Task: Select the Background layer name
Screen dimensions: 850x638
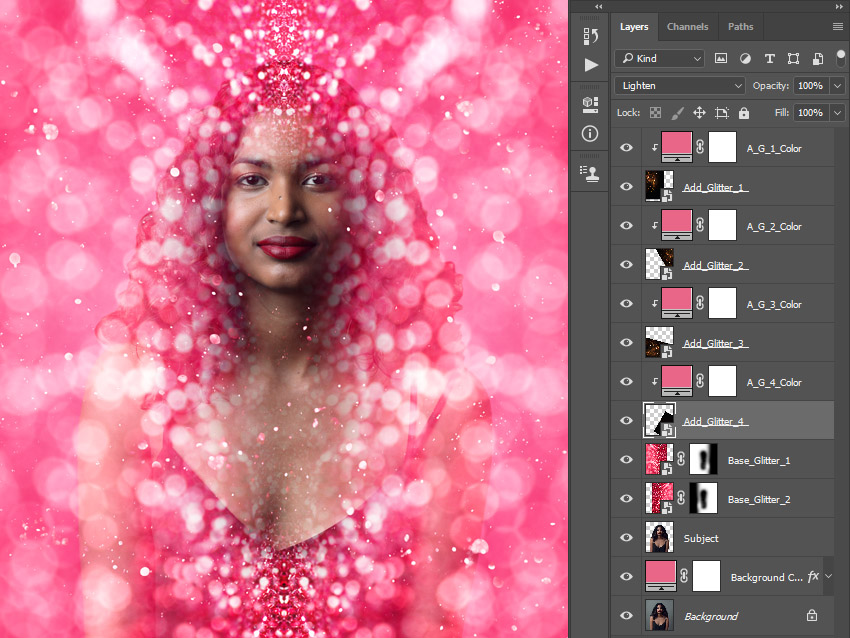Action: coord(711,616)
